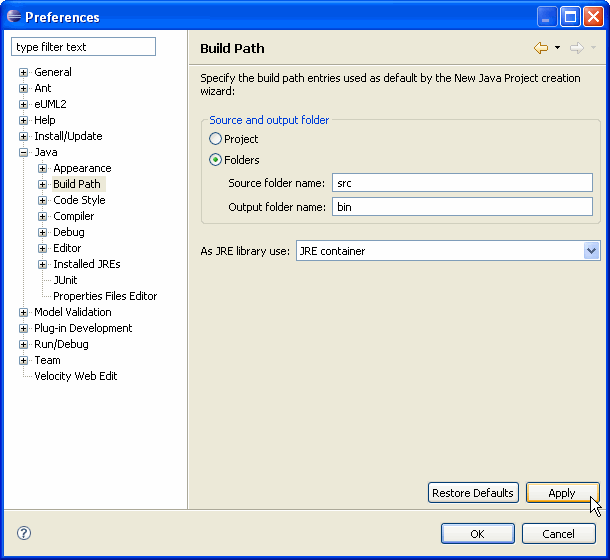Click the Source folder name field
This screenshot has width=610, height=560.
[462, 183]
